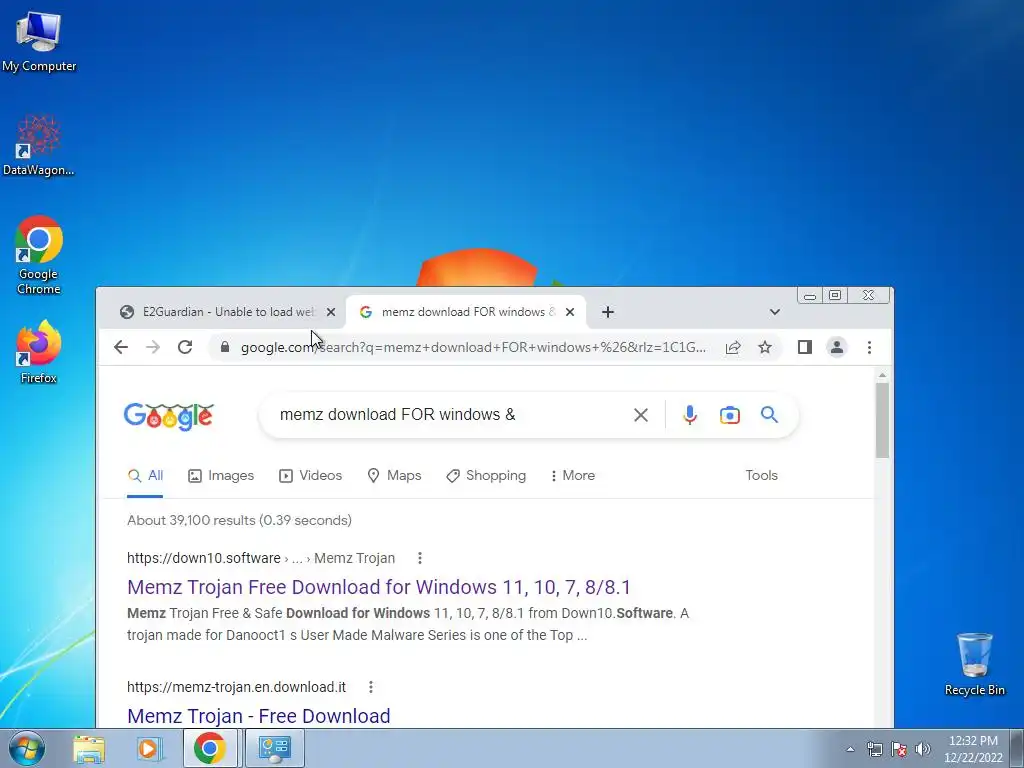Select Google Chrome desktop shortcut
The image size is (1024, 768).
[39, 255]
